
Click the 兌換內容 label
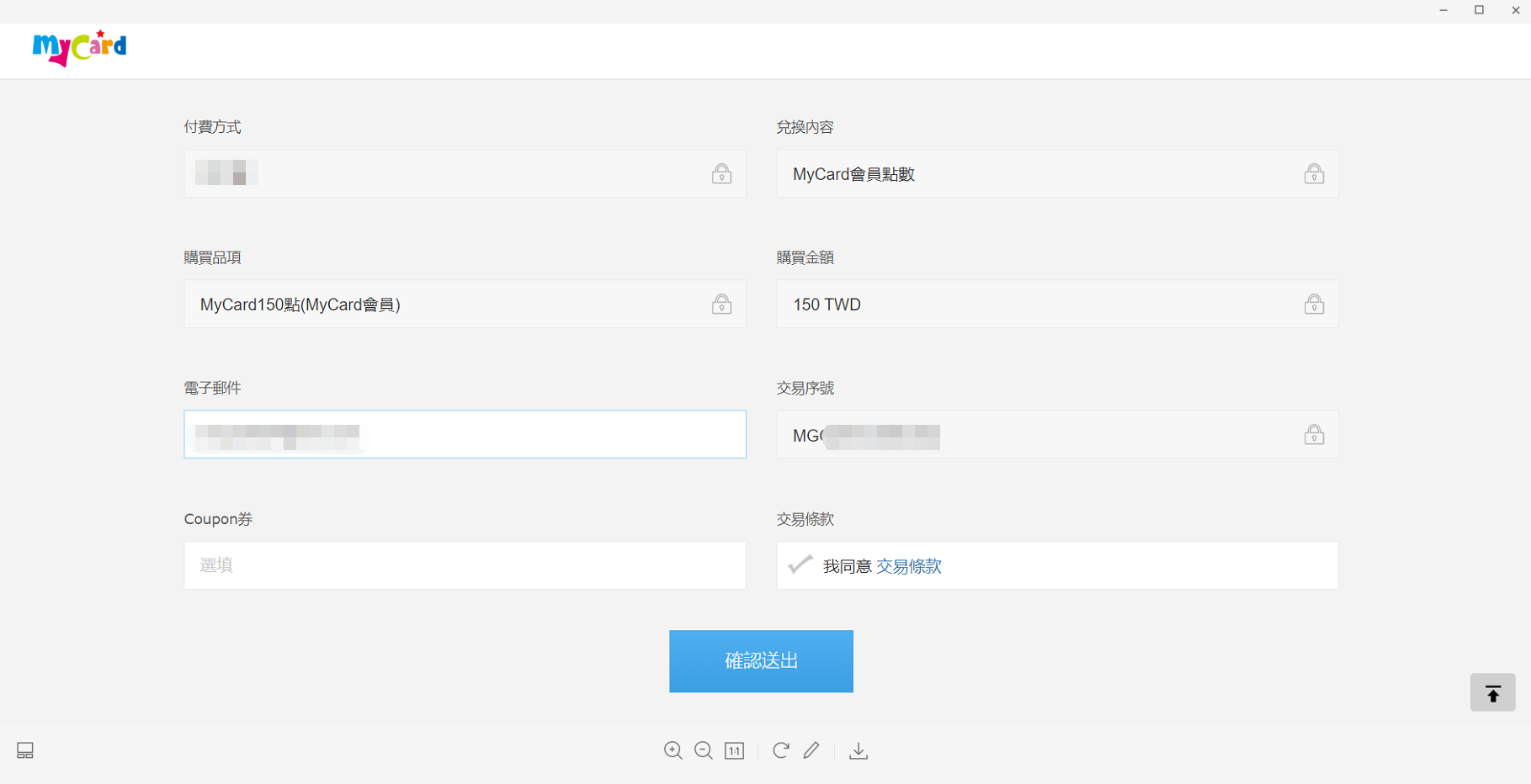[805, 127]
